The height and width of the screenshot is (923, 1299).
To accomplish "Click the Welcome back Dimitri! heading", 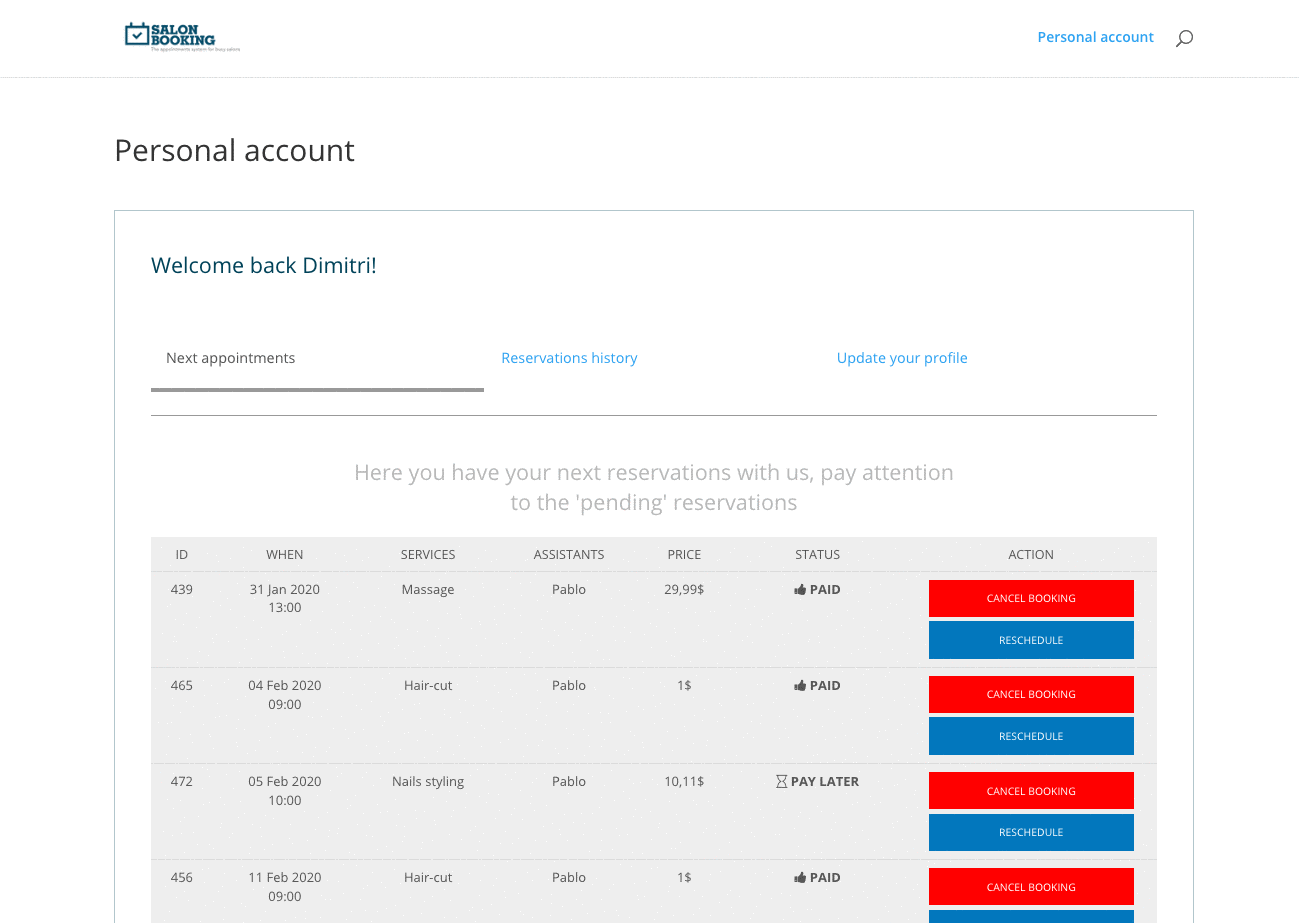I will [x=264, y=265].
